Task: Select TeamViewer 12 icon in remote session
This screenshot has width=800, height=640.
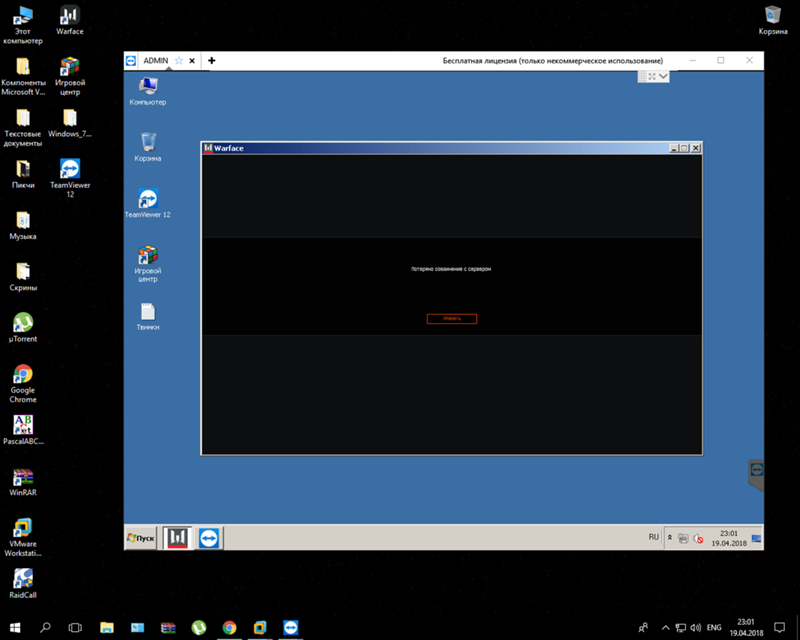Action: pos(148,204)
